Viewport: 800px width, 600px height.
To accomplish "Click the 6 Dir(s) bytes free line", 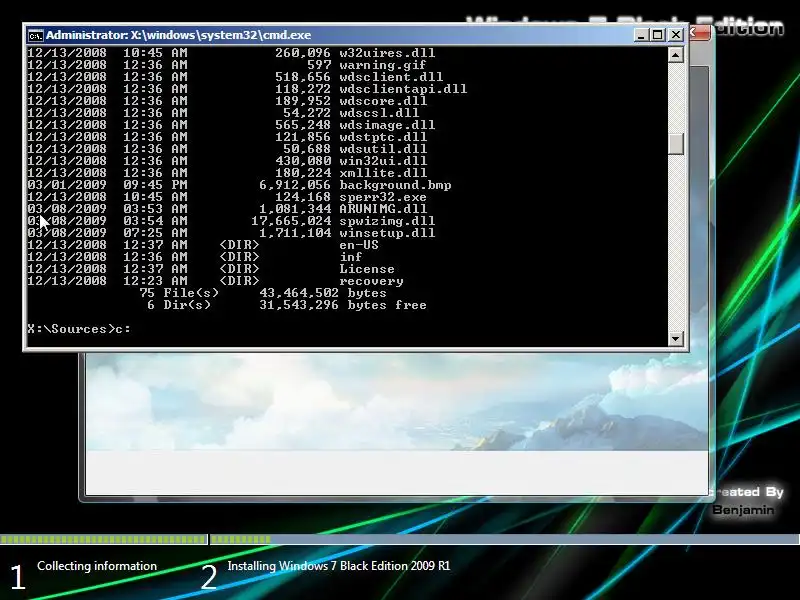I will 287,305.
